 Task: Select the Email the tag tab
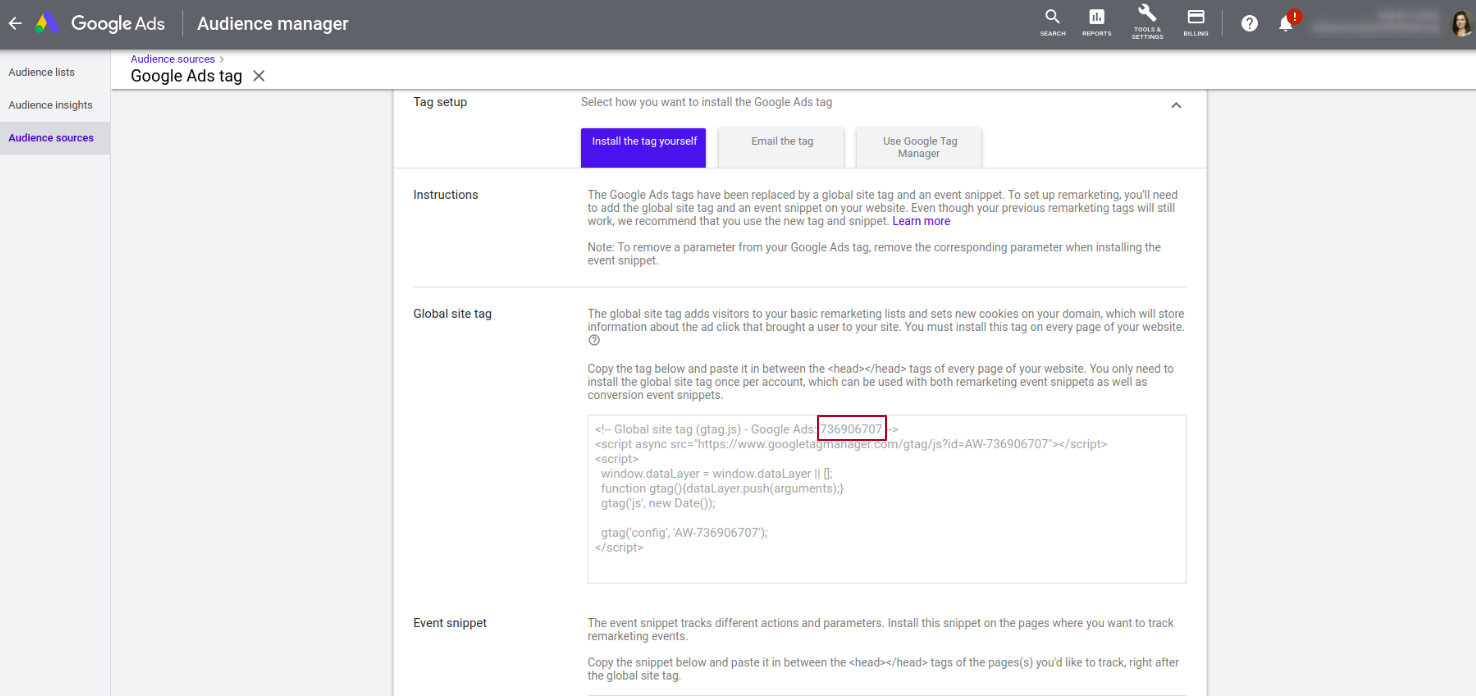pos(782,147)
